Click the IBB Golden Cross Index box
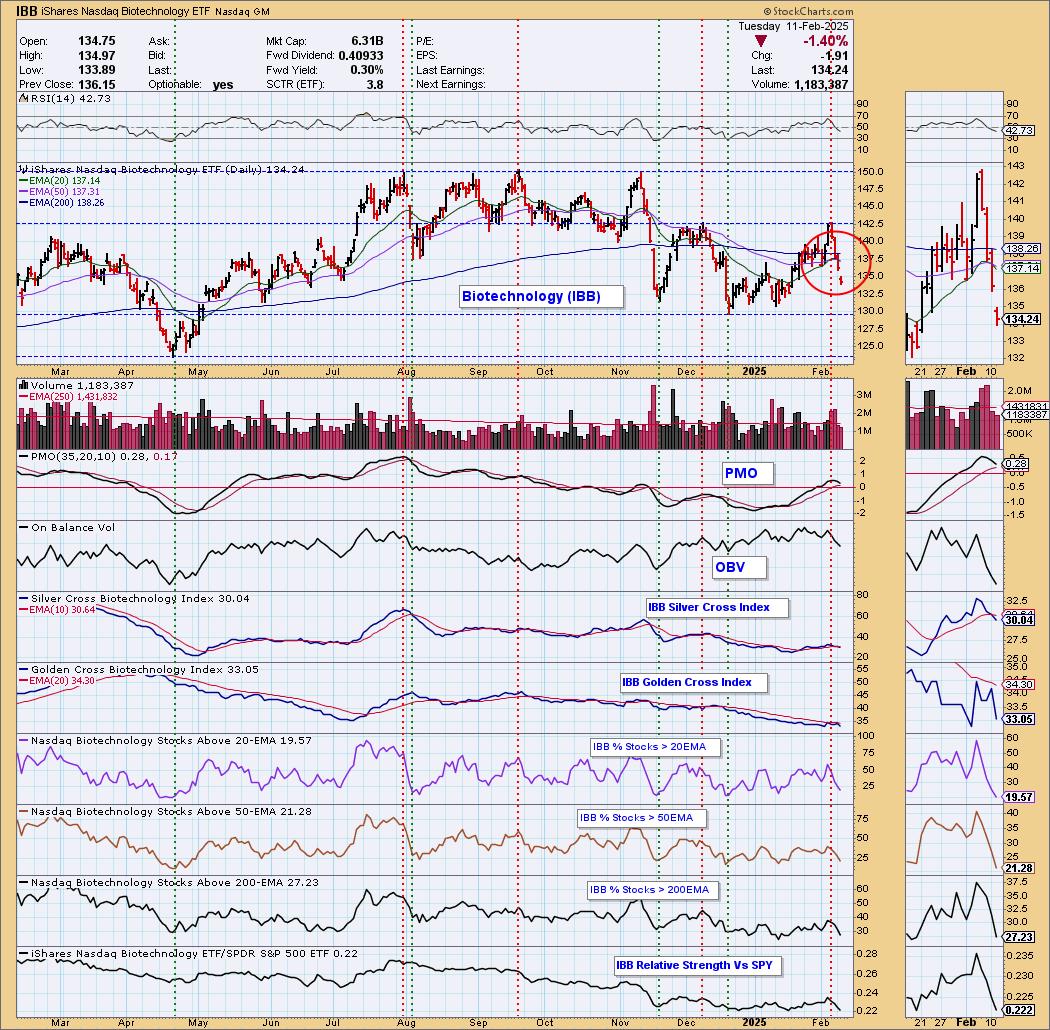 (694, 682)
